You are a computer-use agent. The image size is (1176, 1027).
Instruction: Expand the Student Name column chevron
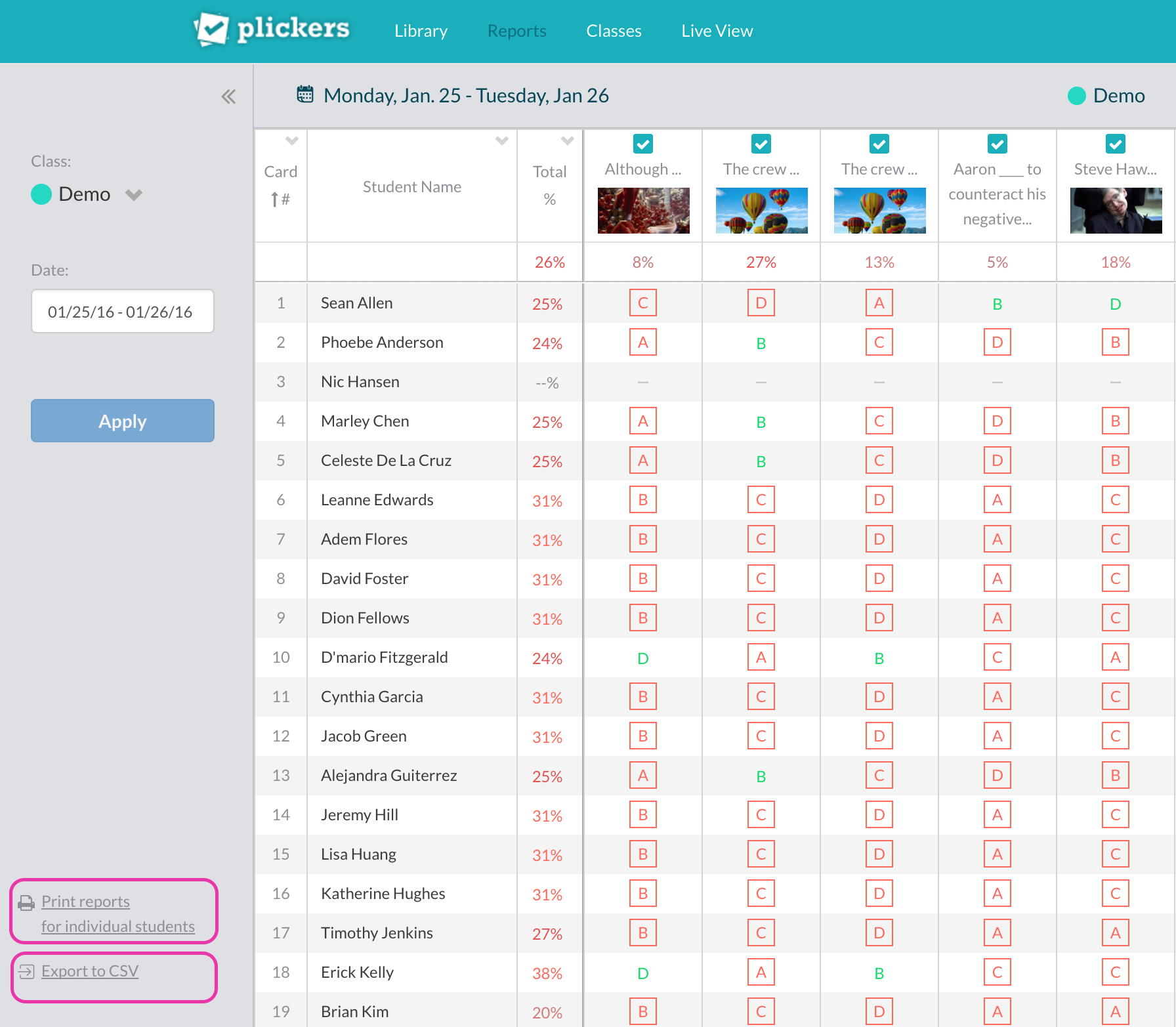point(502,141)
